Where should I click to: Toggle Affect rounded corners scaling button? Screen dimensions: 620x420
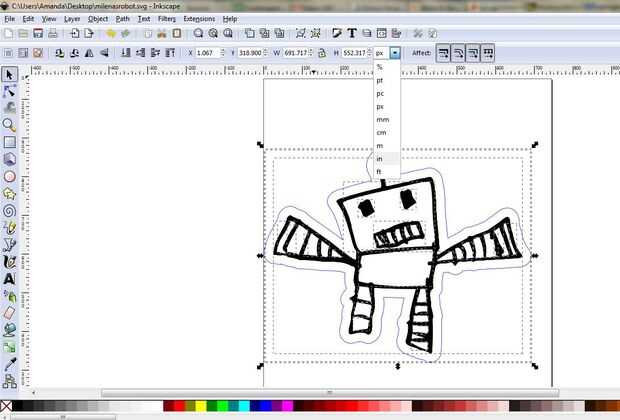(x=458, y=53)
